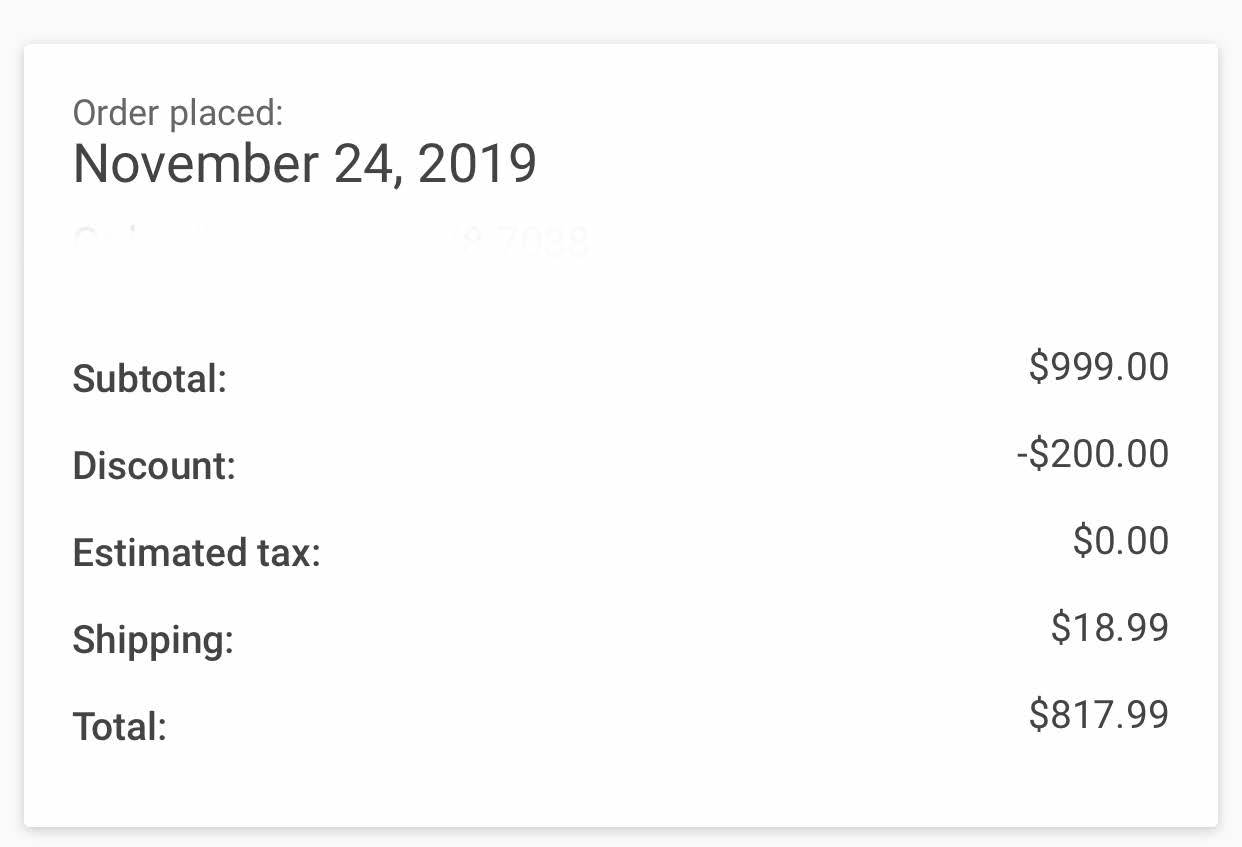Viewport: 1242px width, 847px height.
Task: Click the Total label
Action: (119, 727)
